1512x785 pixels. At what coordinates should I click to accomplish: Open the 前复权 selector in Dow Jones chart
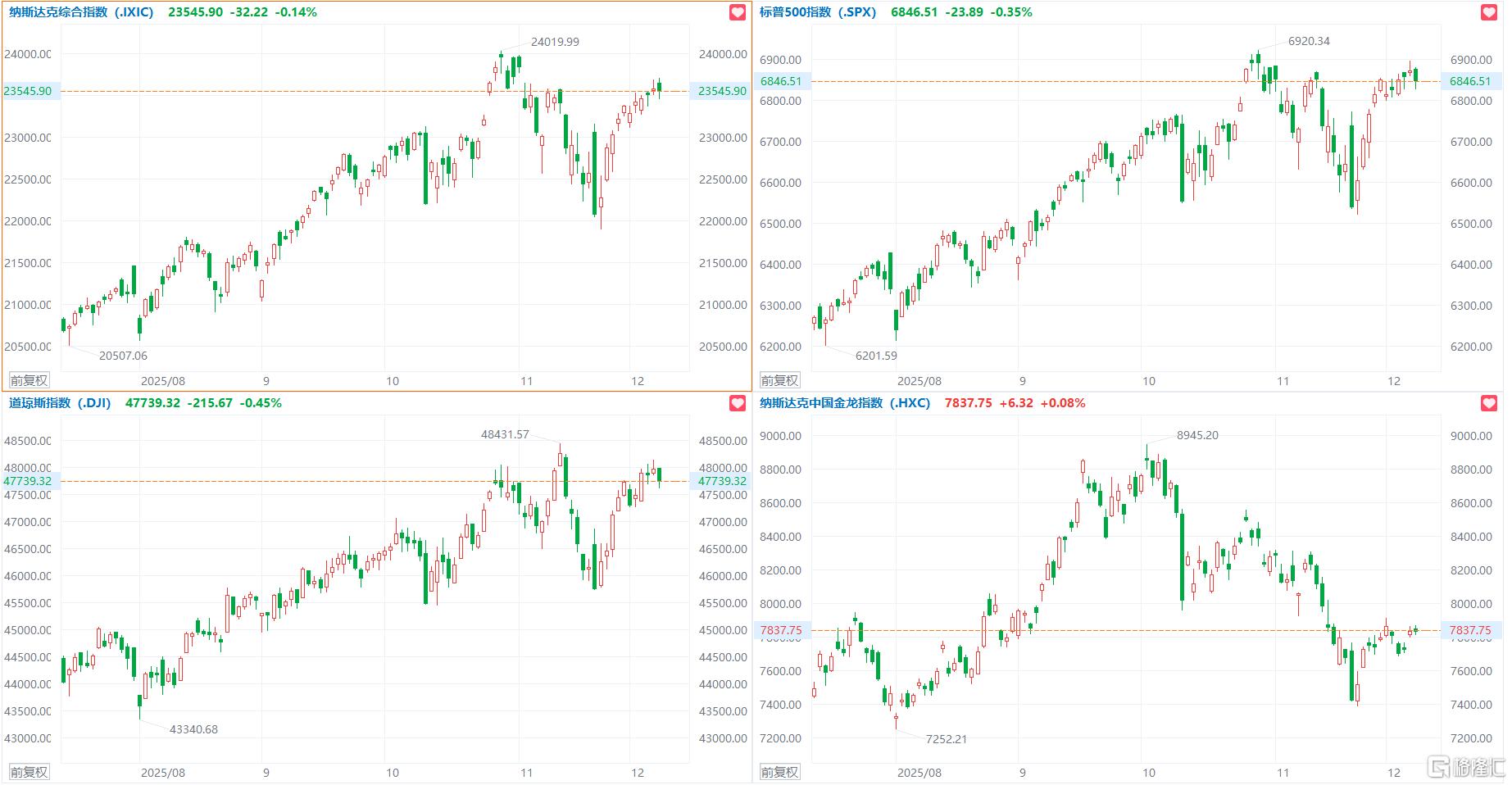[29, 772]
